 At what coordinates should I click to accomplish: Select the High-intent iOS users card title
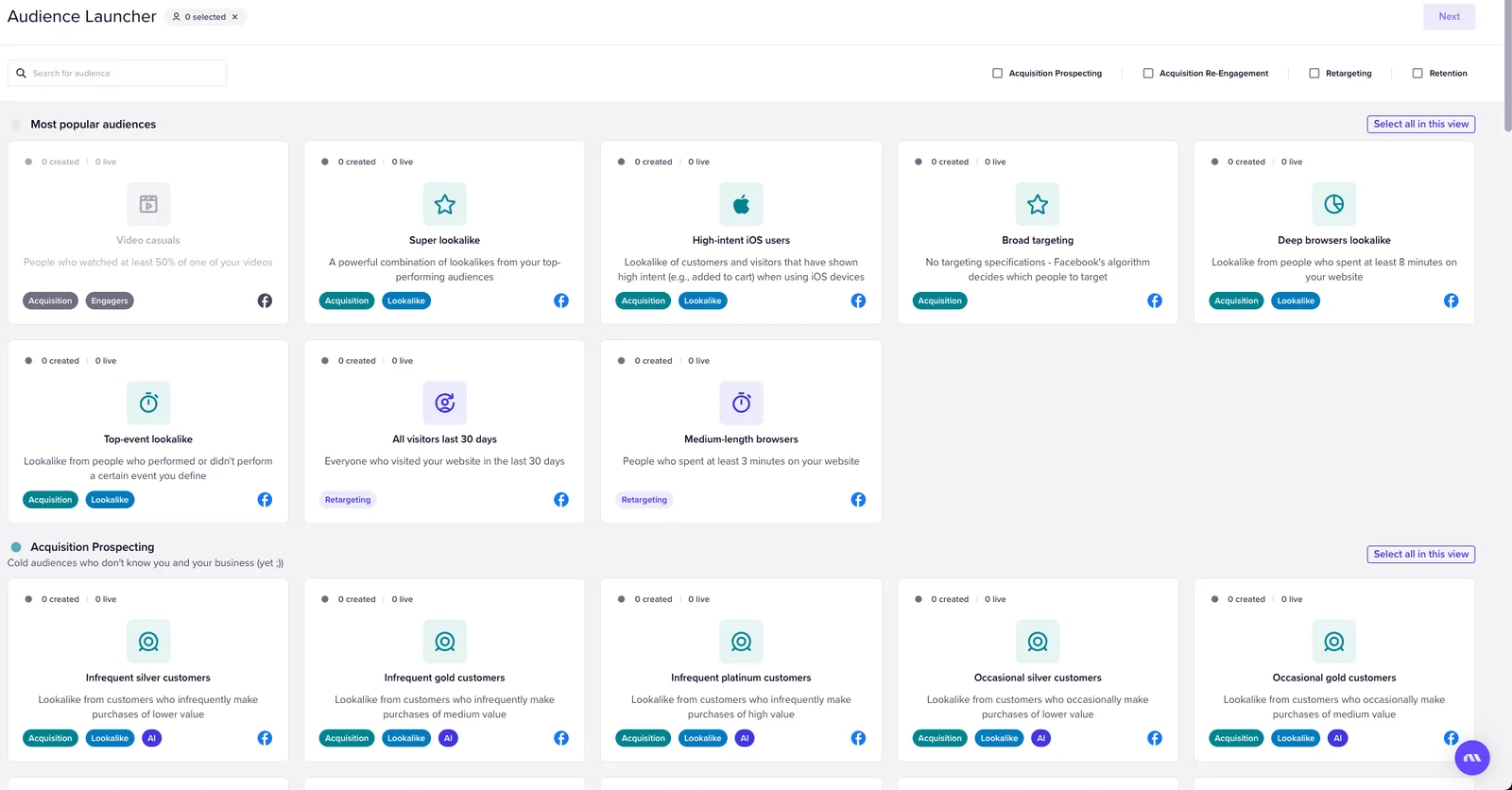click(x=741, y=240)
